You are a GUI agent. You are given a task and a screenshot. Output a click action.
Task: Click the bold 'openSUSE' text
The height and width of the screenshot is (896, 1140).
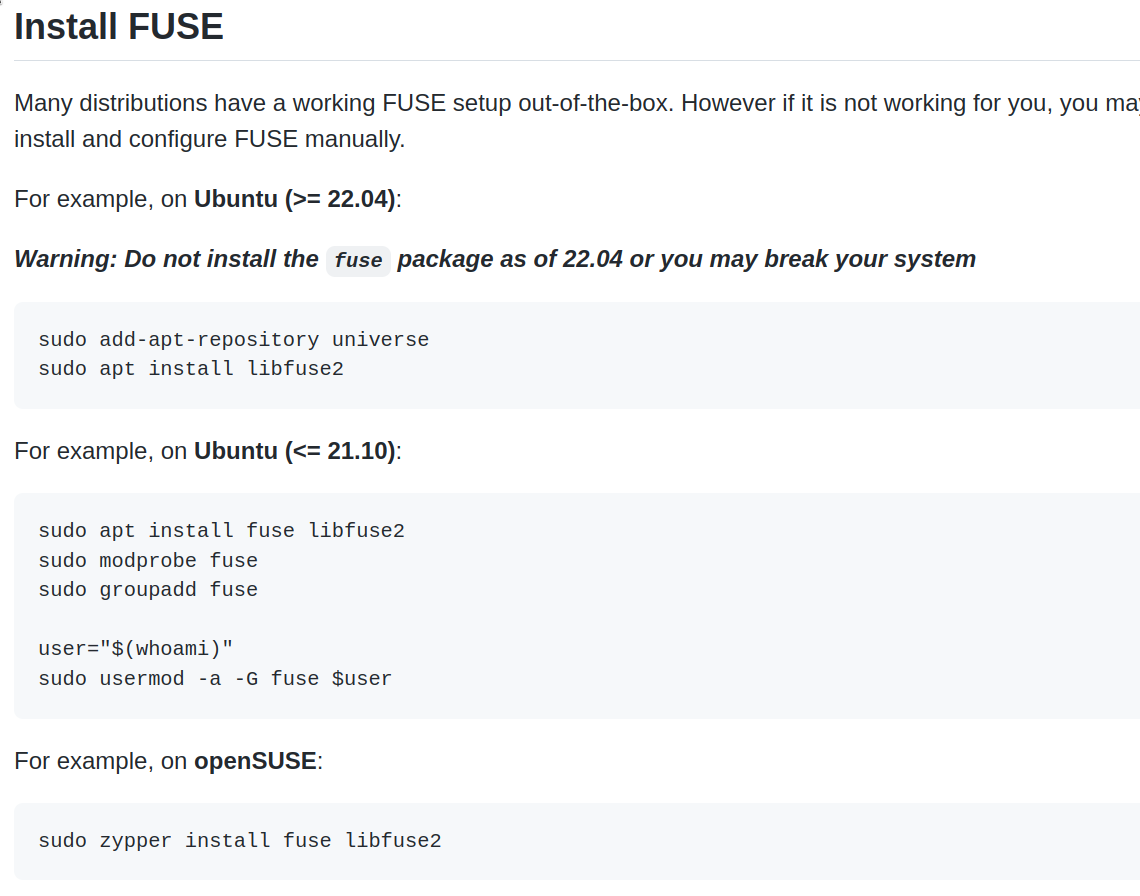tap(255, 761)
